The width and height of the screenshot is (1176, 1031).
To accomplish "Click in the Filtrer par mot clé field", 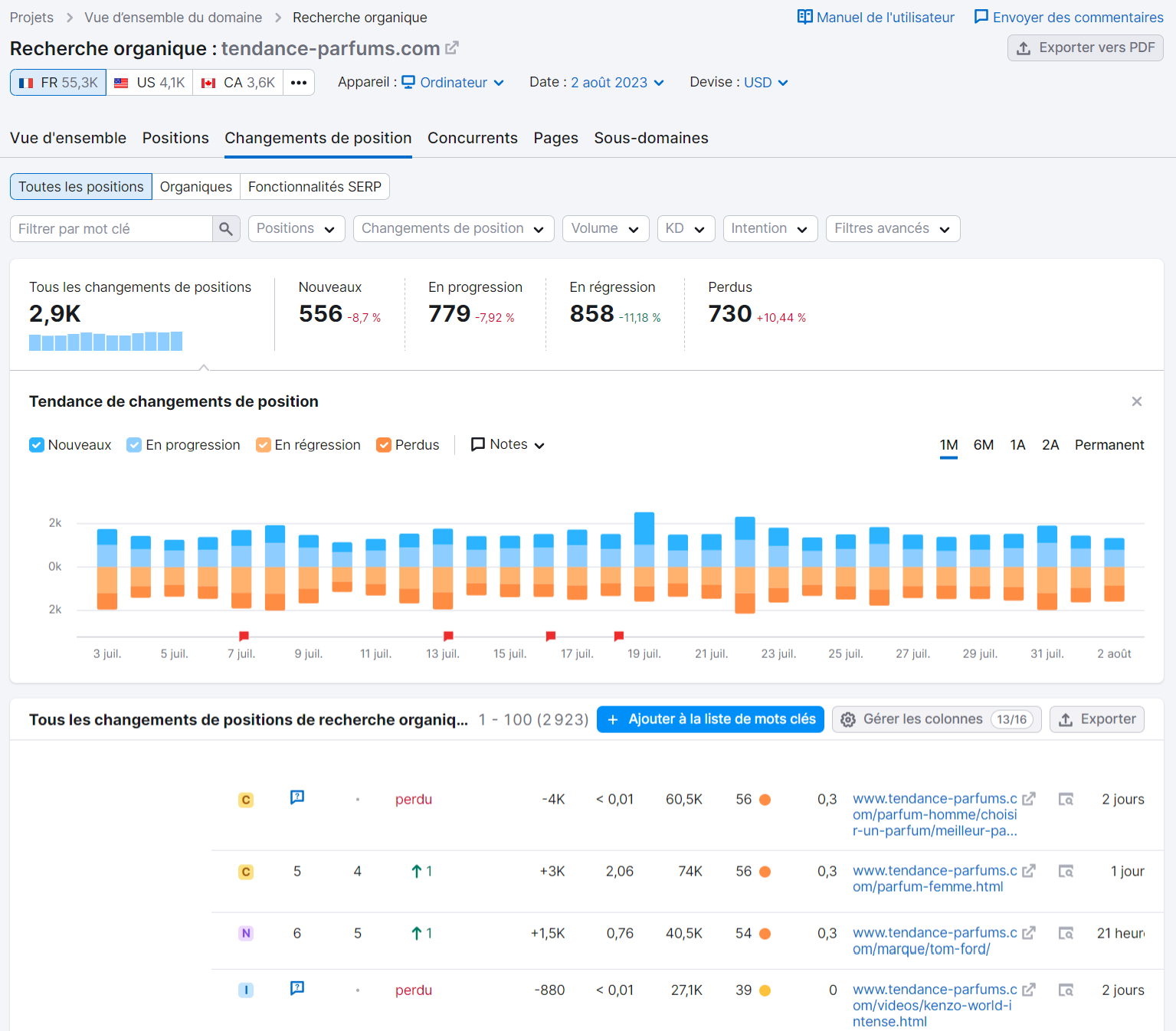I will point(111,228).
